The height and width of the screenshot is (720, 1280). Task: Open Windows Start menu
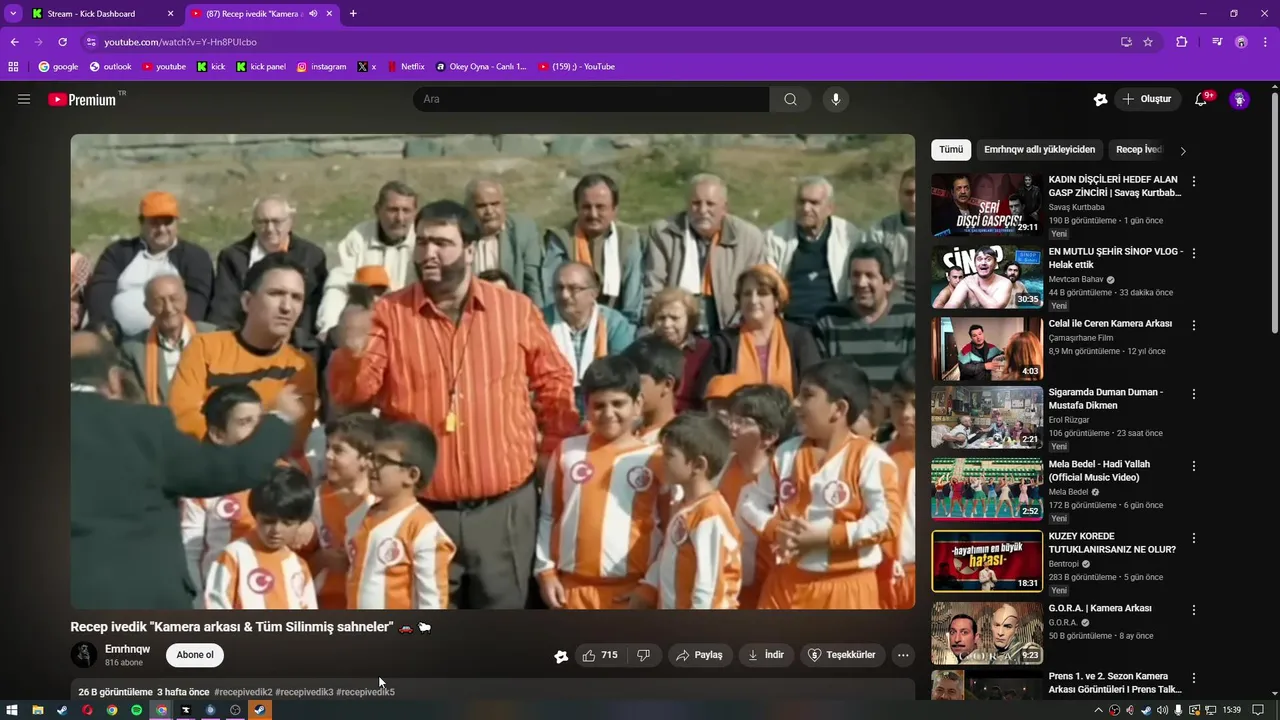click(x=12, y=710)
